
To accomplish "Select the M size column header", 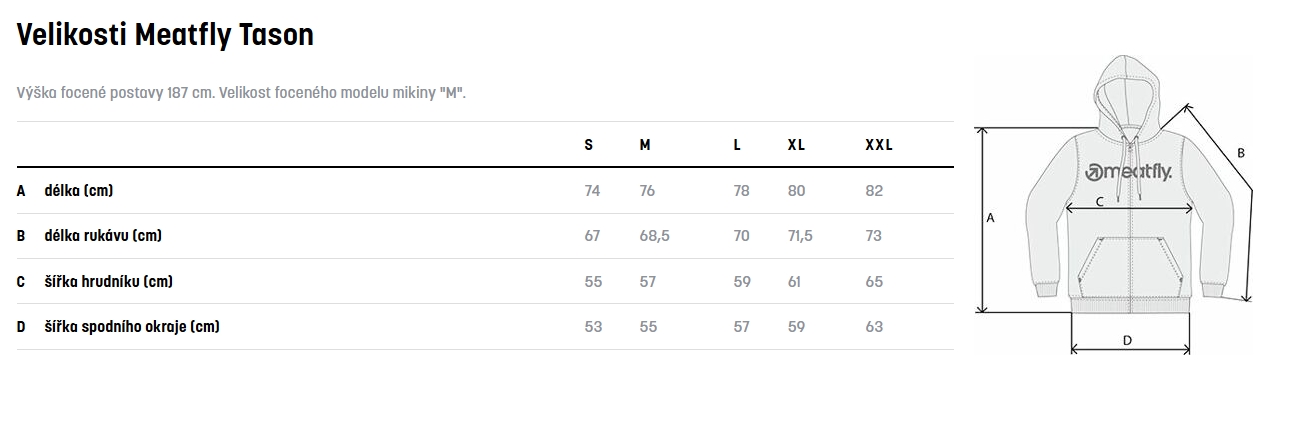I will point(645,145).
